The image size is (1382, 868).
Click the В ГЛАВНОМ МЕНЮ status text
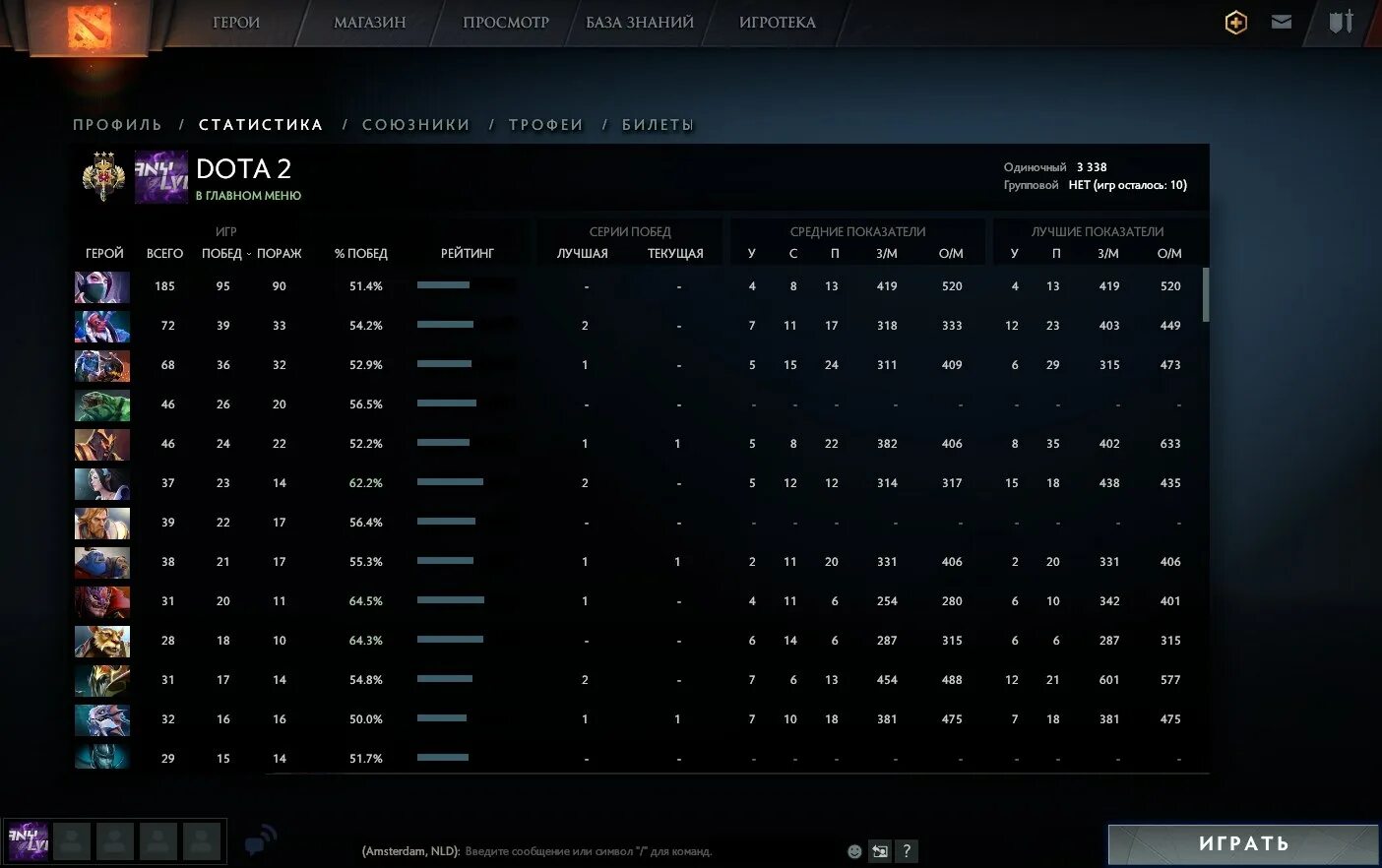(x=248, y=196)
